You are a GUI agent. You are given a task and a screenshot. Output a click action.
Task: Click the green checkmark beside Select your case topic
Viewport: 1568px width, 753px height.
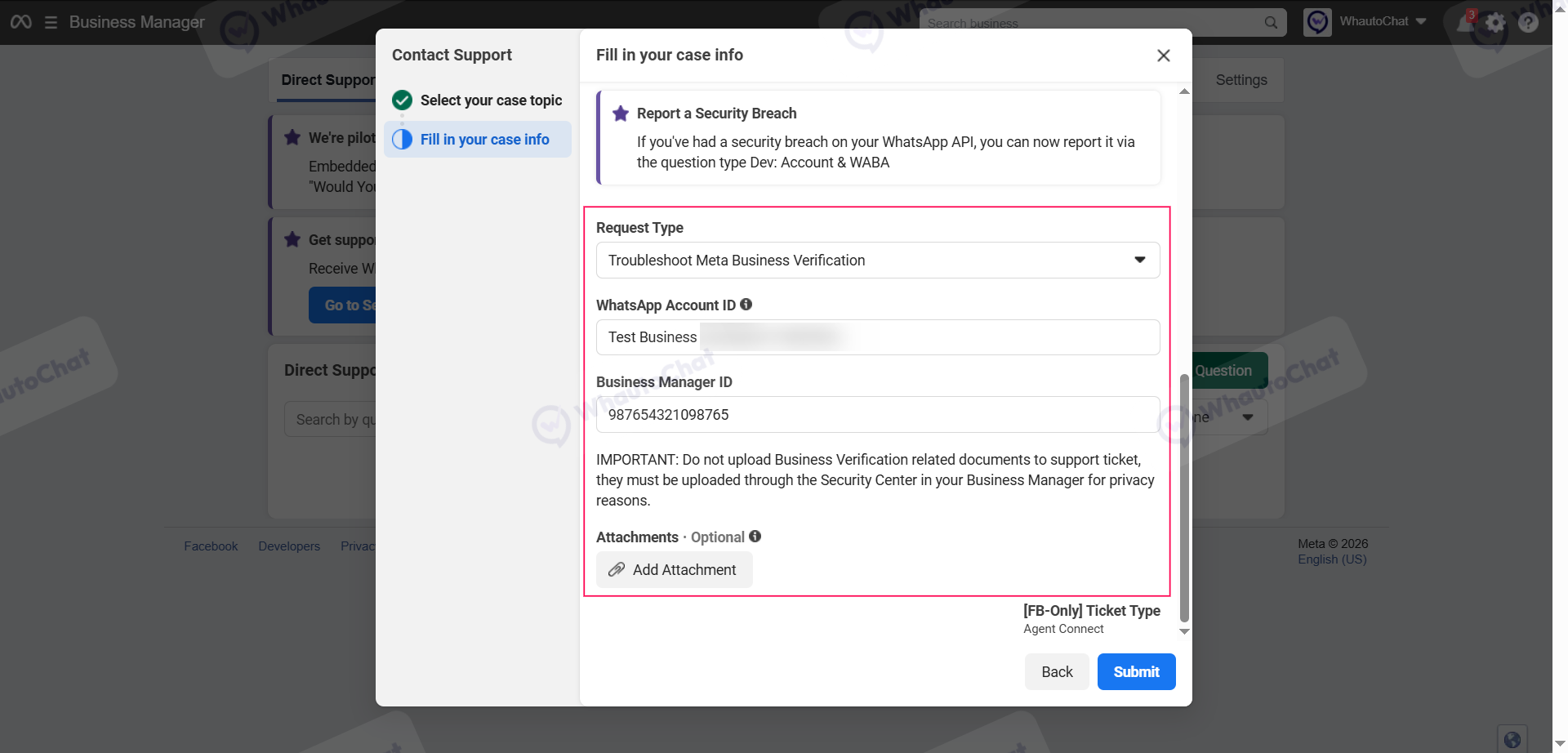[x=402, y=100]
